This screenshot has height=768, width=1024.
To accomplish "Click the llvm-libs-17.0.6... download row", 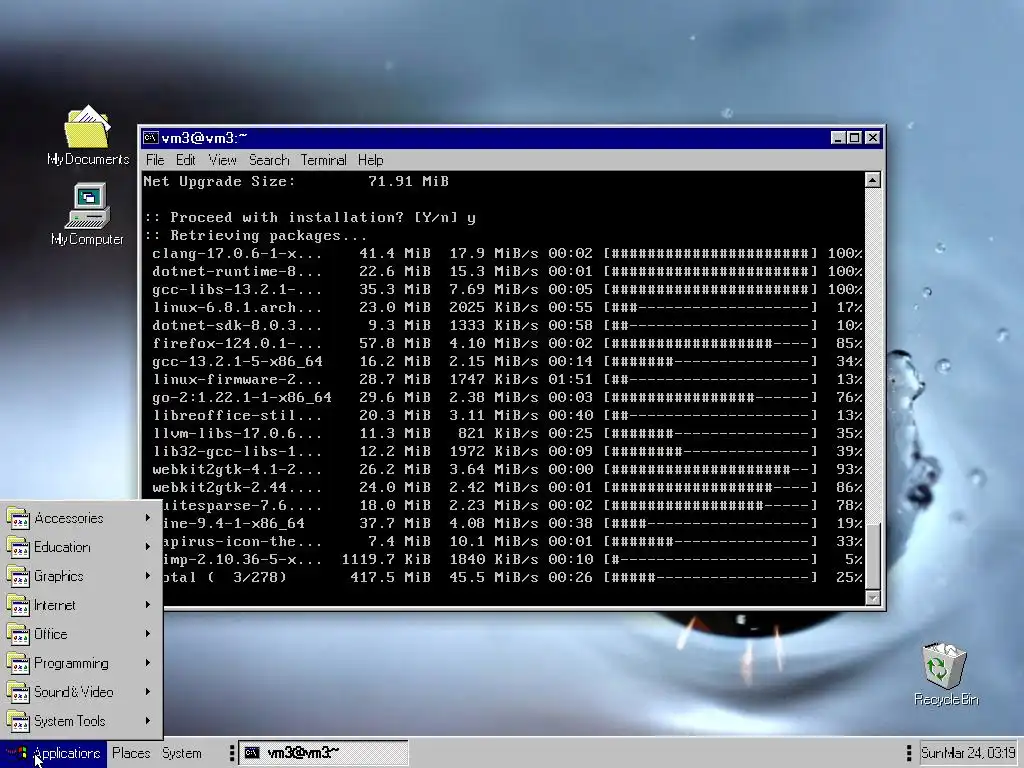I will click(507, 434).
